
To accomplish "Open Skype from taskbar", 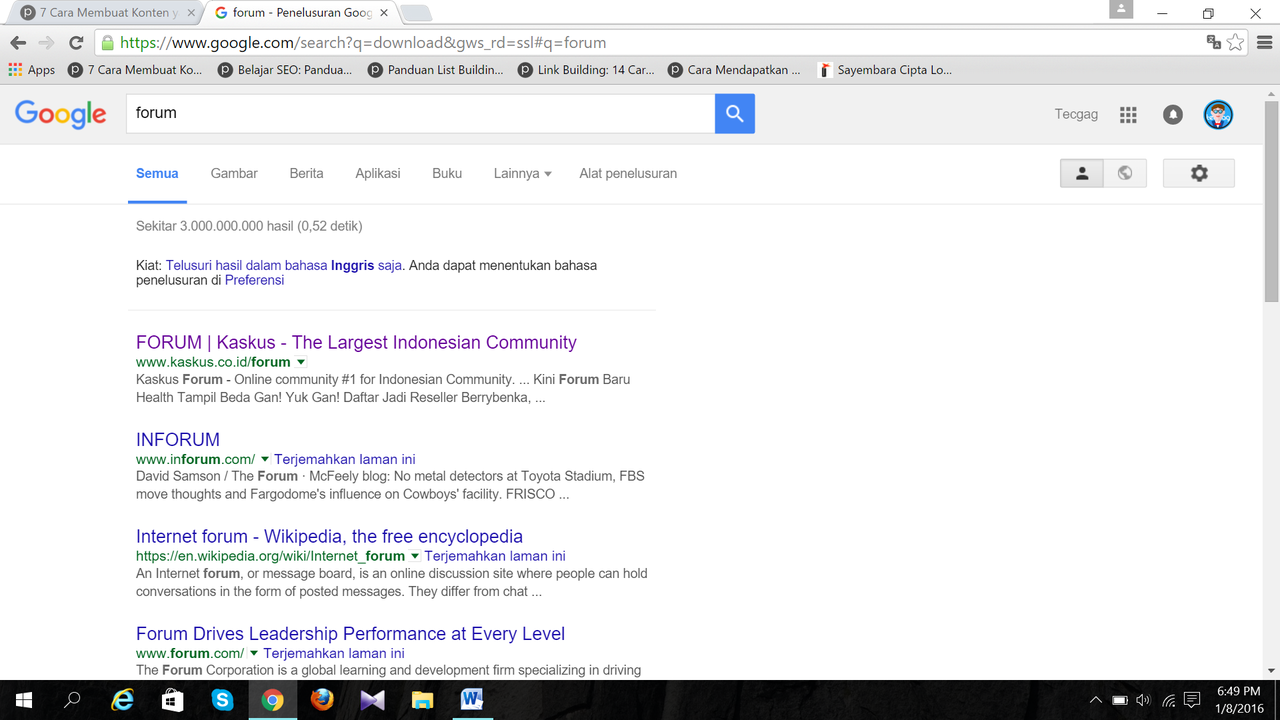I will tap(222, 700).
